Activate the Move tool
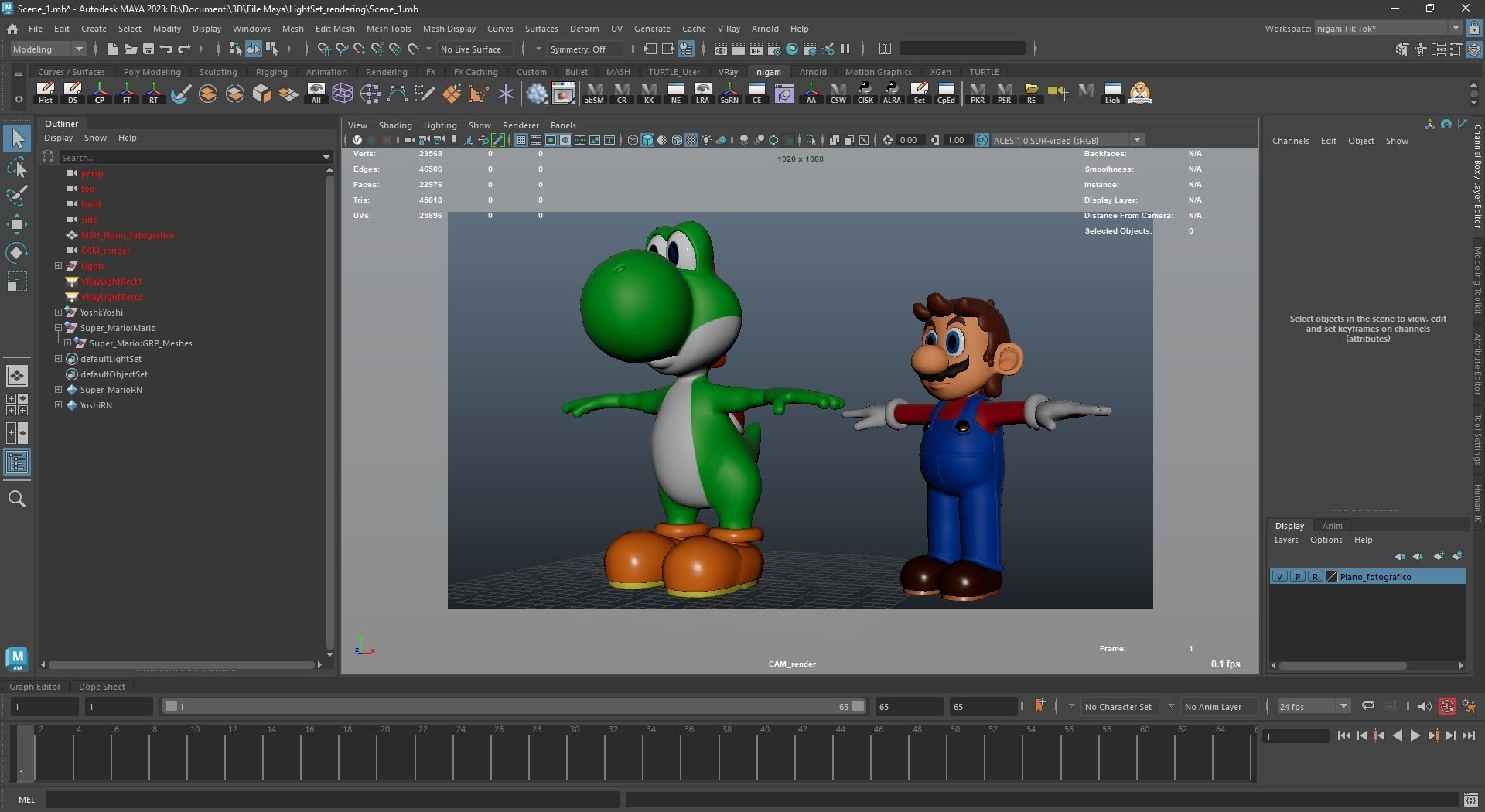 click(17, 224)
